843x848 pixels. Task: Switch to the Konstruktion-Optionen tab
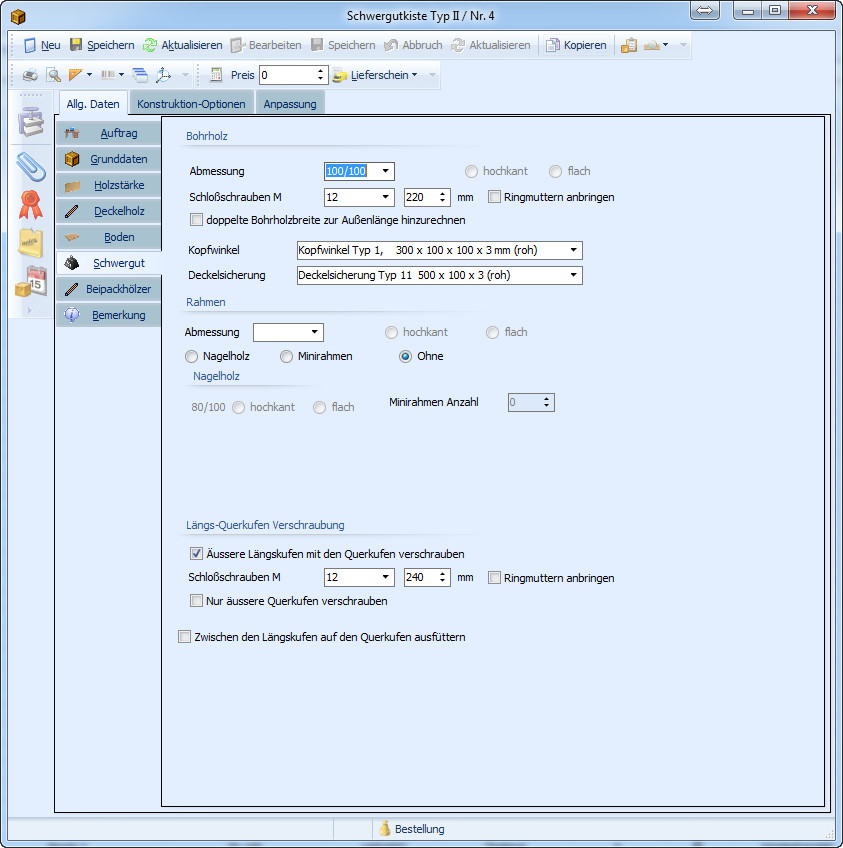coord(191,104)
